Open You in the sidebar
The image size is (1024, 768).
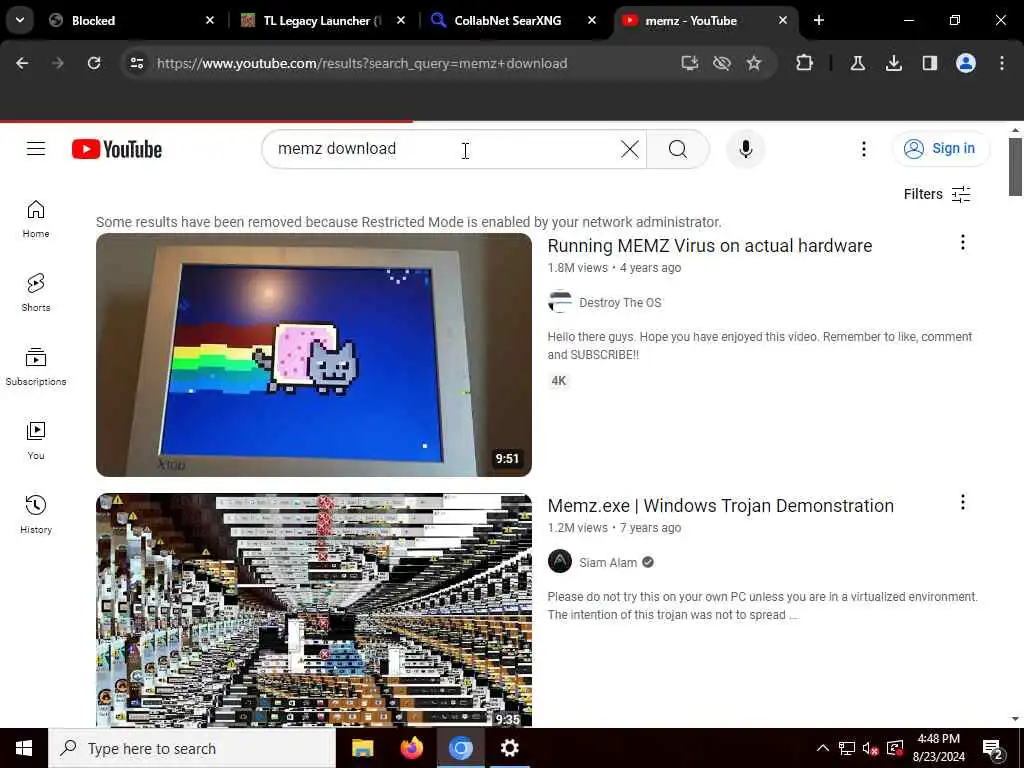click(x=36, y=441)
